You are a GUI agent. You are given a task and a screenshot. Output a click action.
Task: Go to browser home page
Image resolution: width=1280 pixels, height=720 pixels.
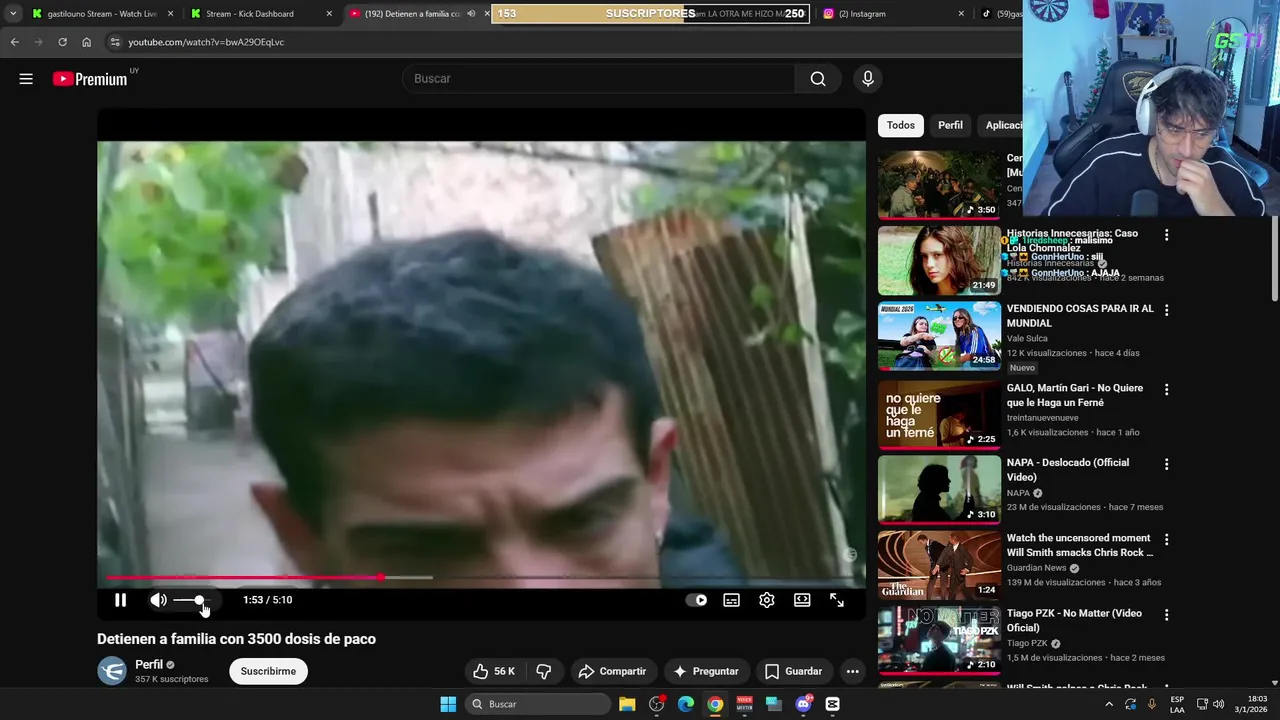click(x=86, y=42)
